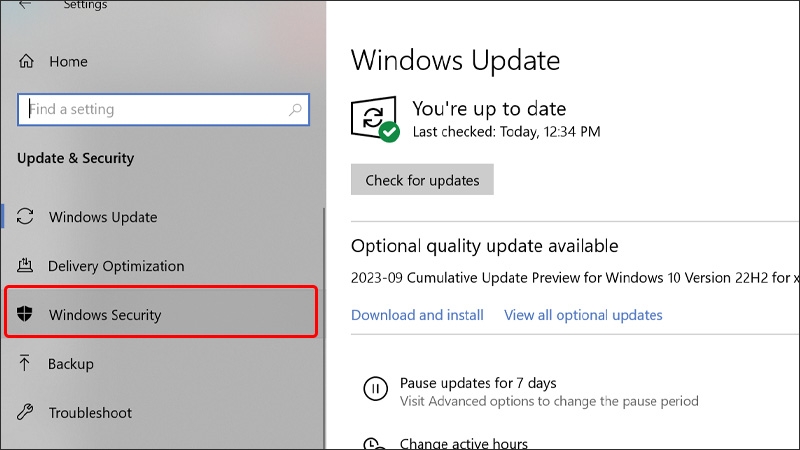The height and width of the screenshot is (450, 800).
Task: Click the Backup upward arrow icon
Action: click(x=24, y=363)
